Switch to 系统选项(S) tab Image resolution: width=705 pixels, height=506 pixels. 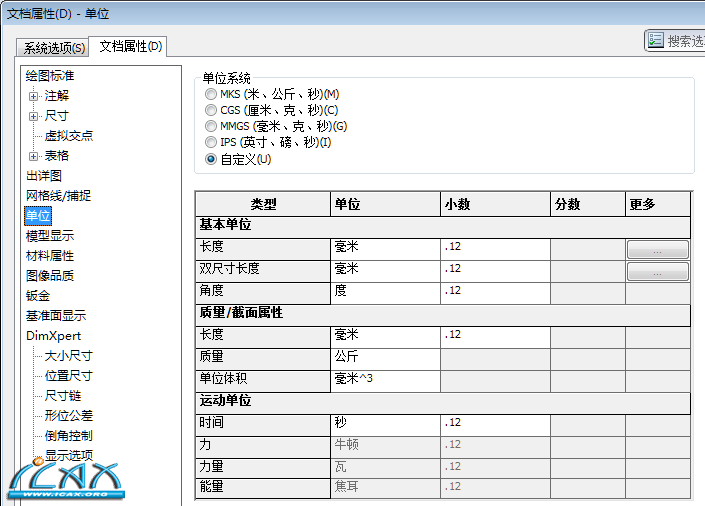coord(52,47)
